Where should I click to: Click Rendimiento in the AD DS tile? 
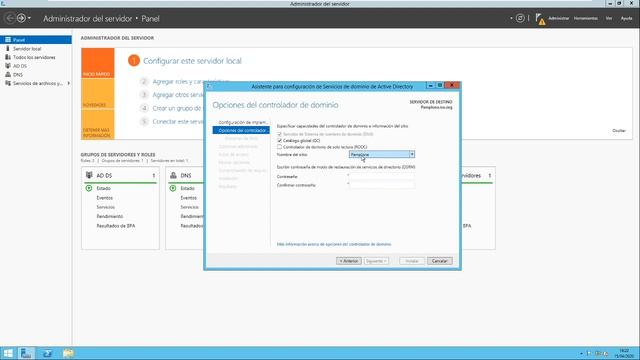[x=109, y=216]
